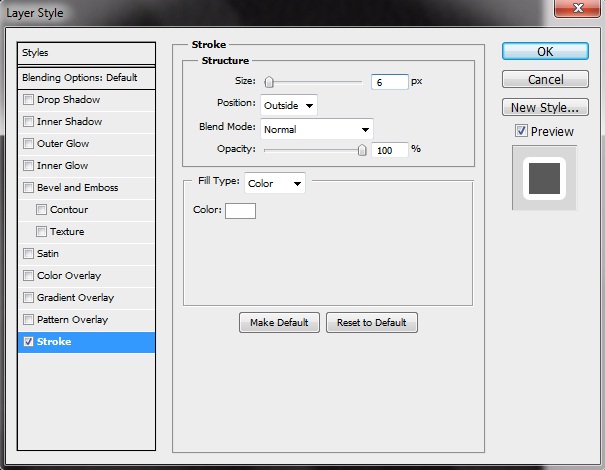Click the Size slider handle
This screenshot has height=470, width=605.
pyautogui.click(x=269, y=82)
